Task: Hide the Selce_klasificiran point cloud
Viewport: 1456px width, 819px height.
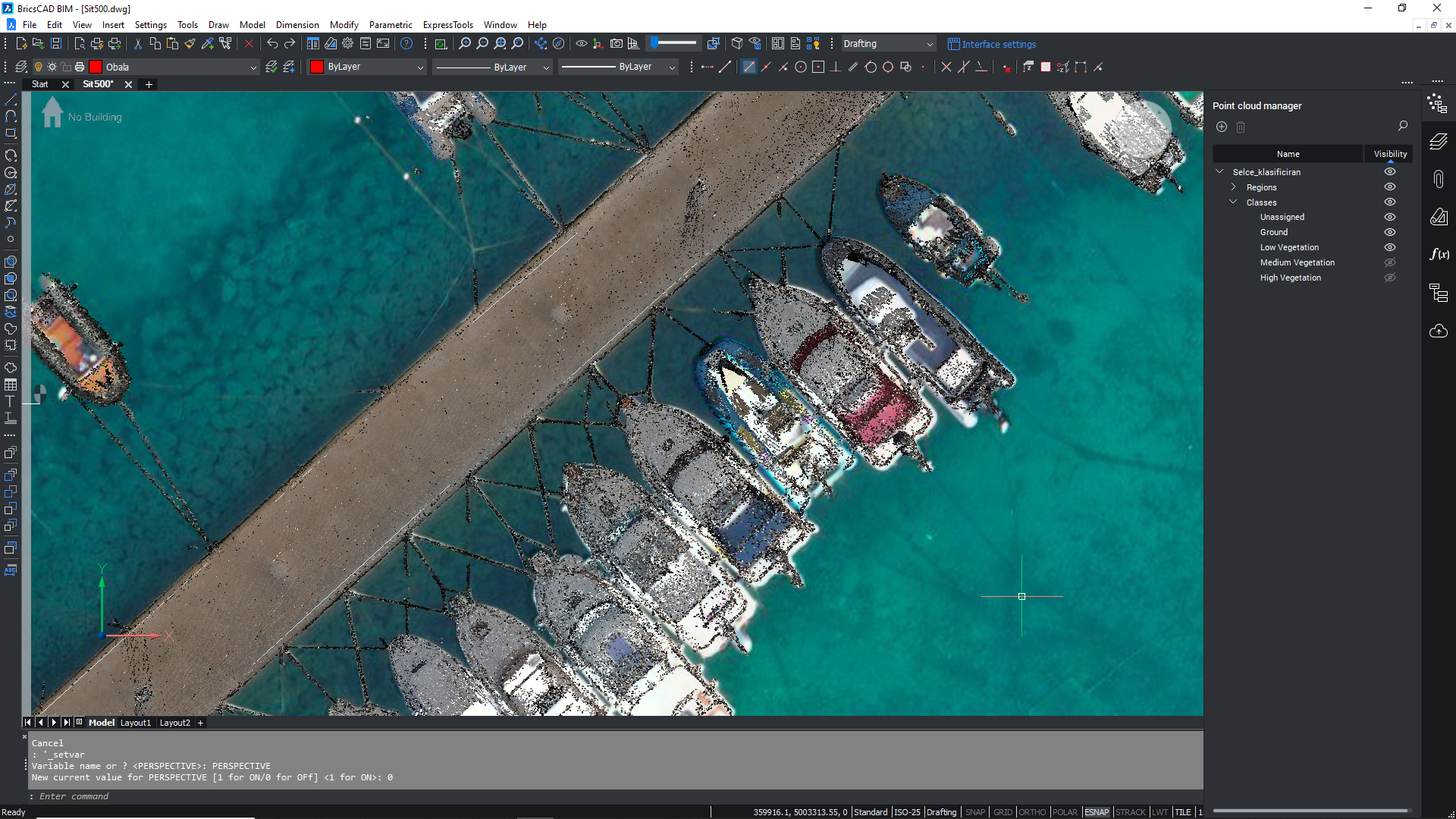Action: tap(1390, 172)
